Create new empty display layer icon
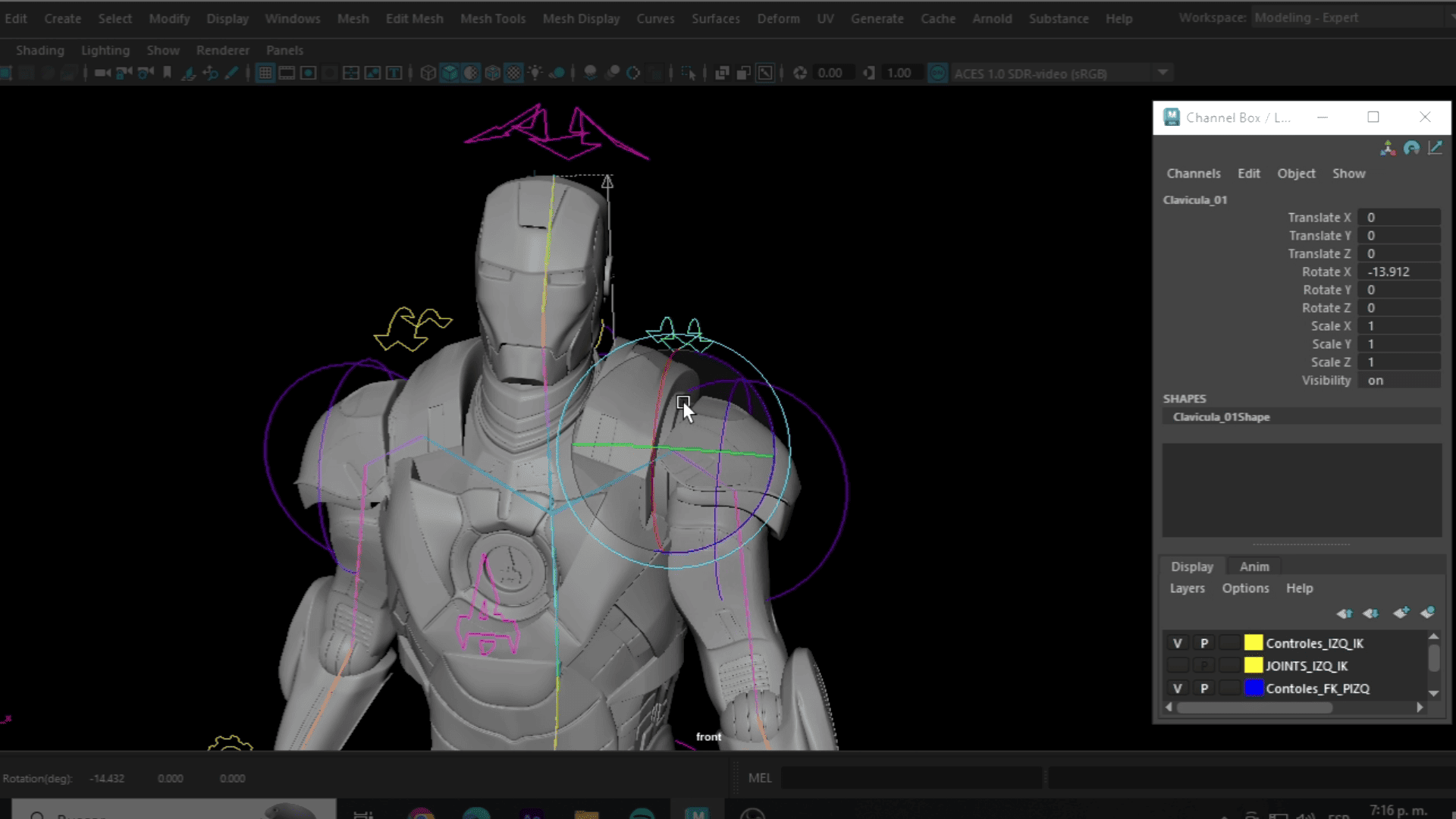Viewport: 1456px width, 819px height. [x=1401, y=613]
